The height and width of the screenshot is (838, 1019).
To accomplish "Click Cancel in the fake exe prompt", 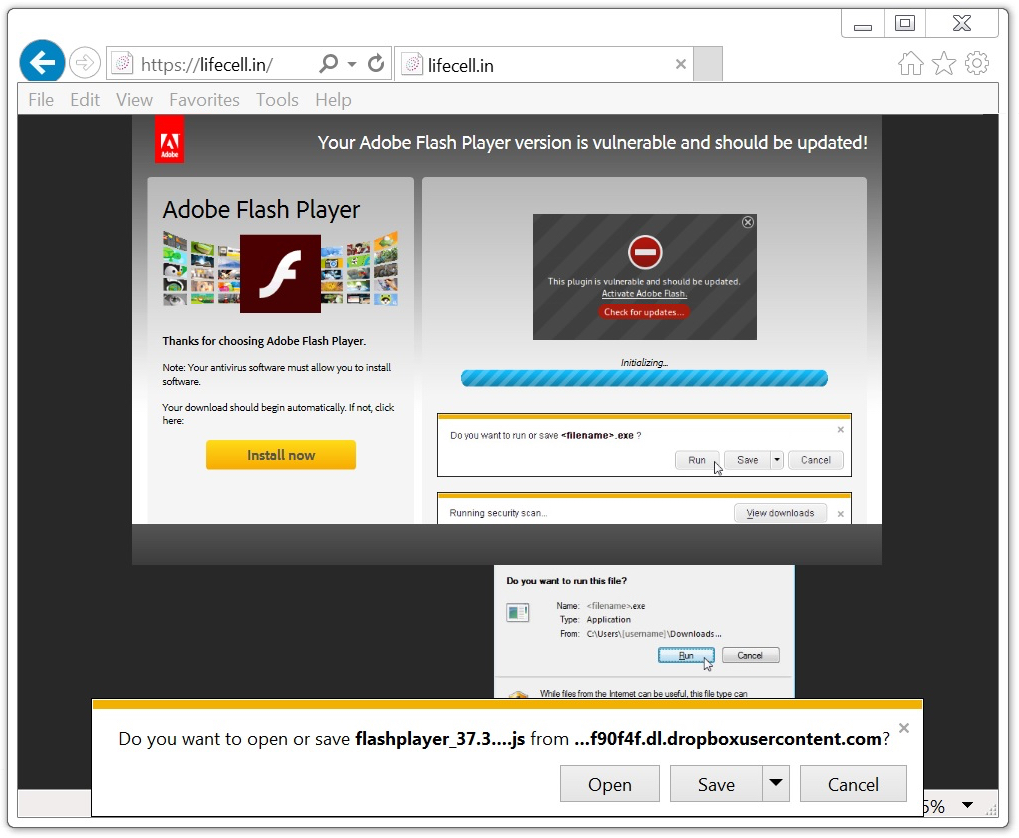I will (x=816, y=460).
